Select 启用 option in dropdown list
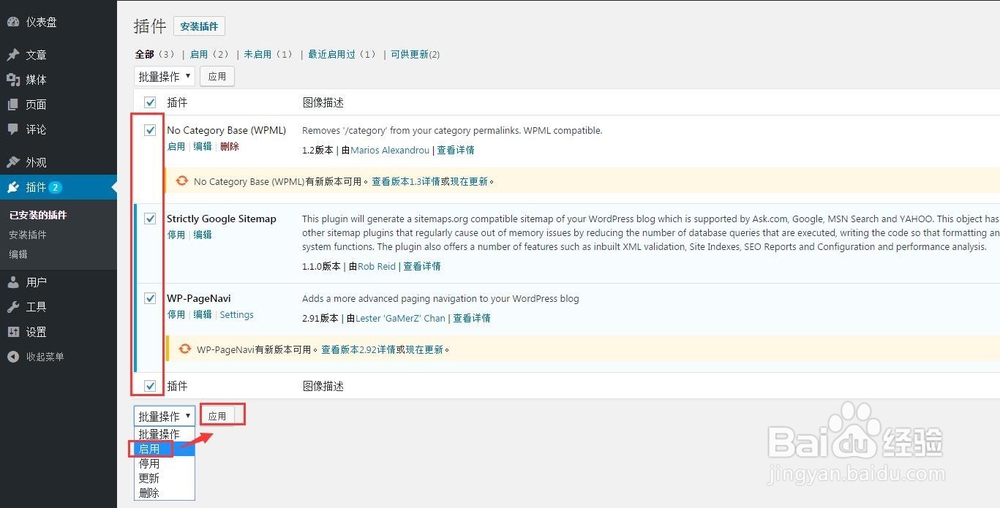Viewport: 1000px width, 508px height. pos(165,449)
